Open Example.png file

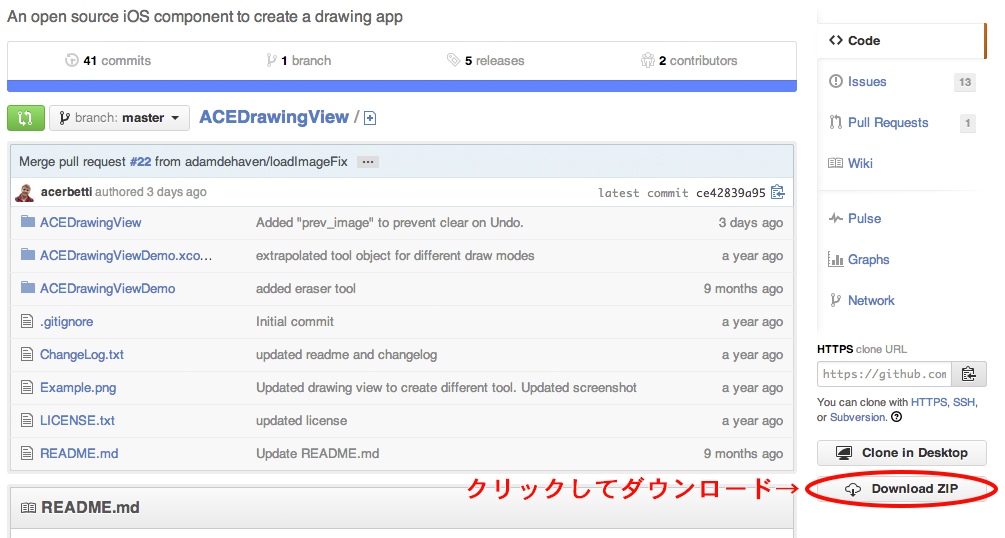pyautogui.click(x=78, y=388)
